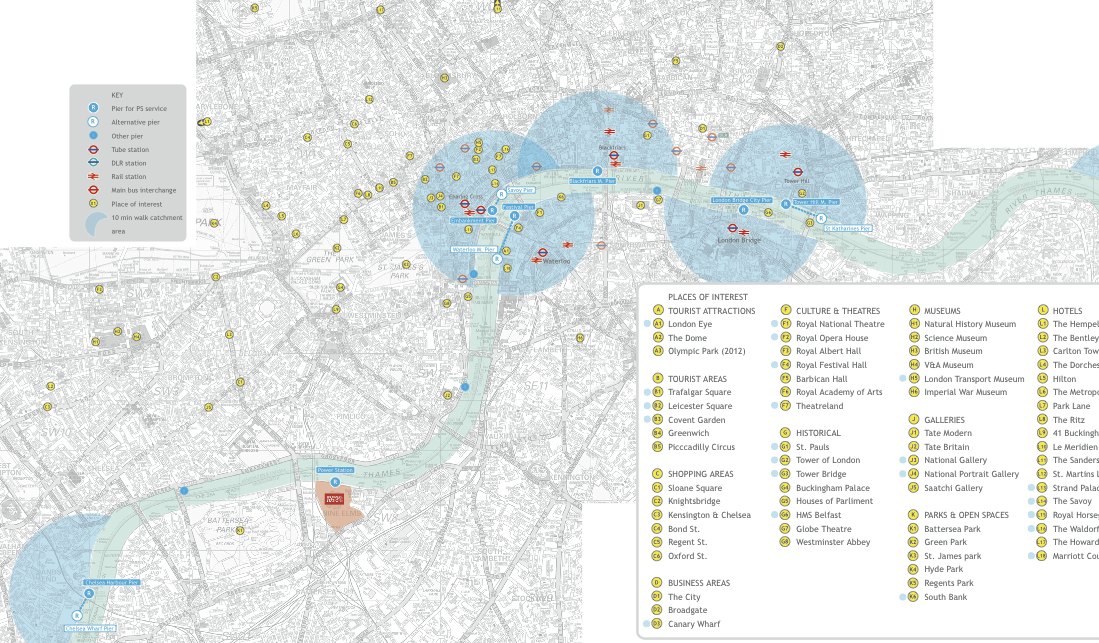
Task: Click the Chelsea Harbour Pier label
Action: (111, 581)
